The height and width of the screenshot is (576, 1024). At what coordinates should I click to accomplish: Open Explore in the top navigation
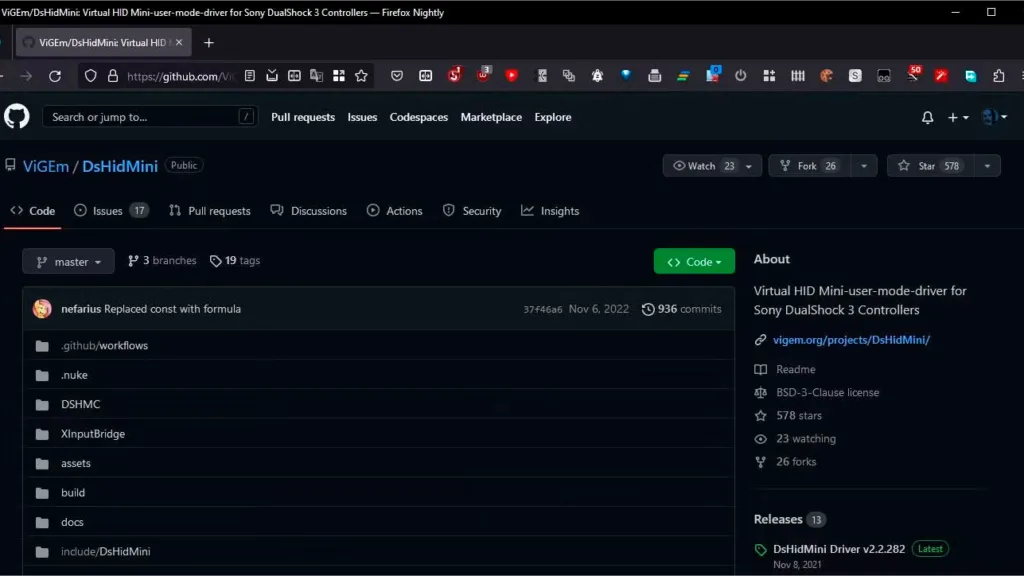pos(552,117)
